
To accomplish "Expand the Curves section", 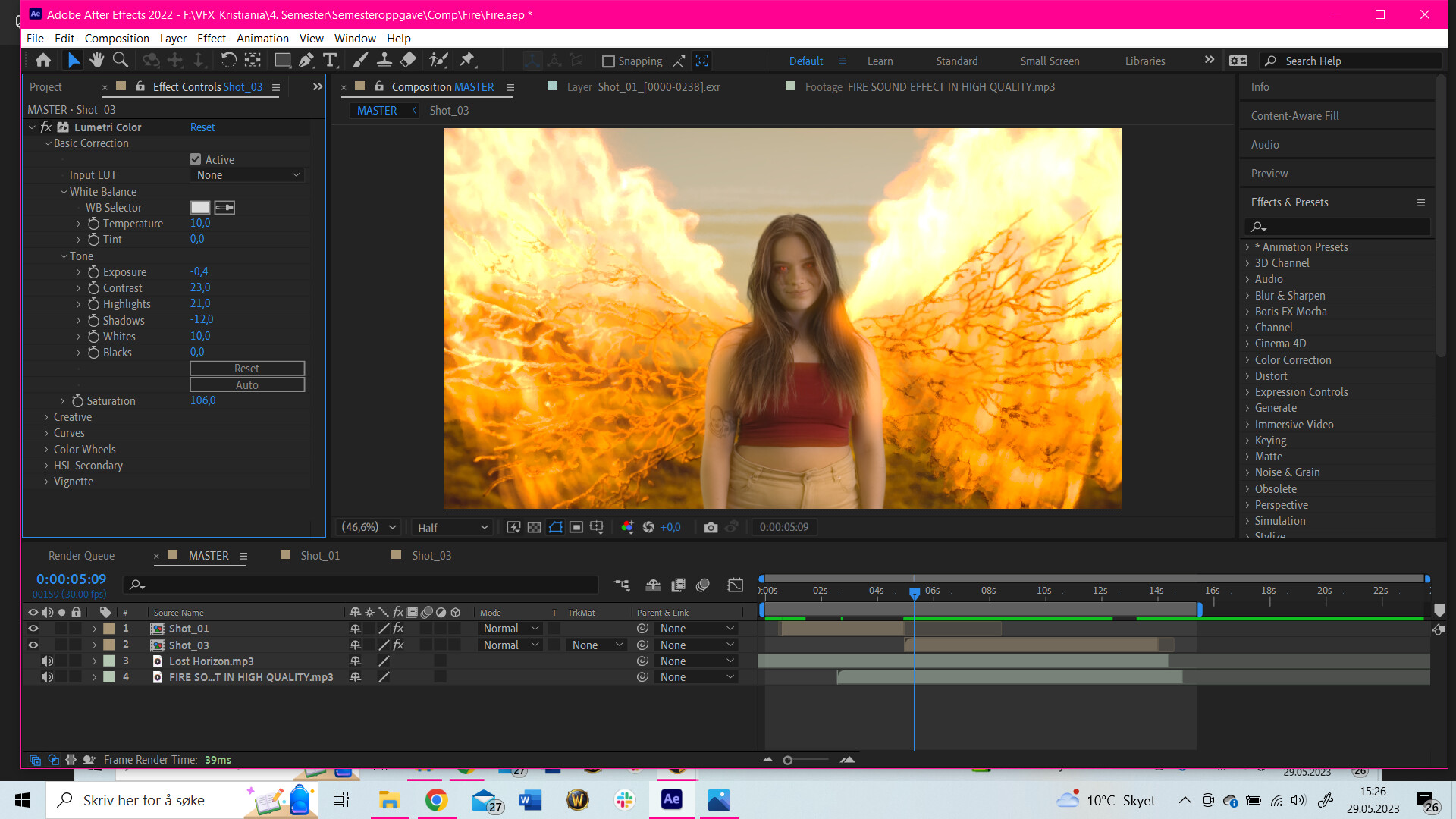I will coord(46,433).
